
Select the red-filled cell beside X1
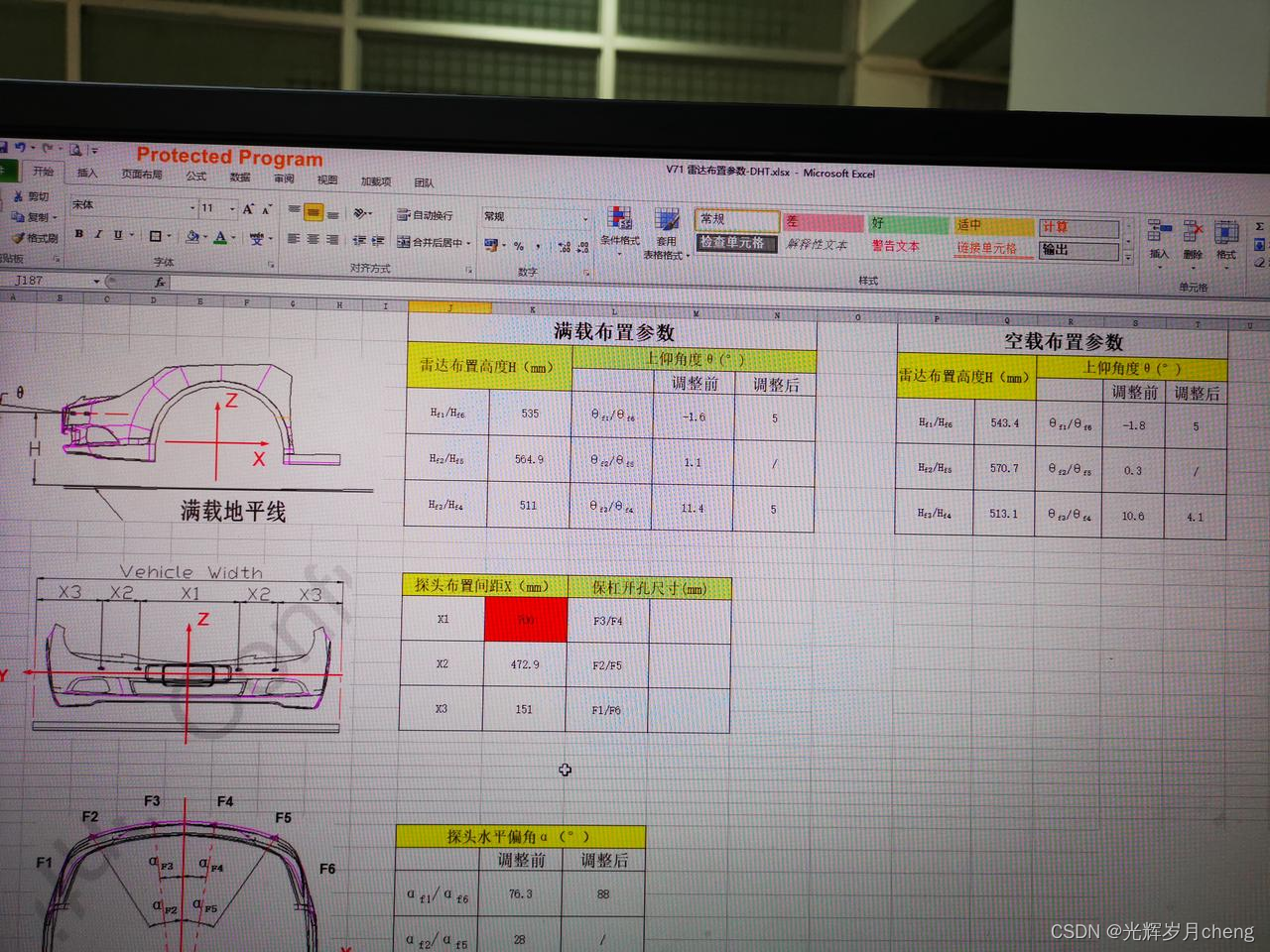point(526,620)
